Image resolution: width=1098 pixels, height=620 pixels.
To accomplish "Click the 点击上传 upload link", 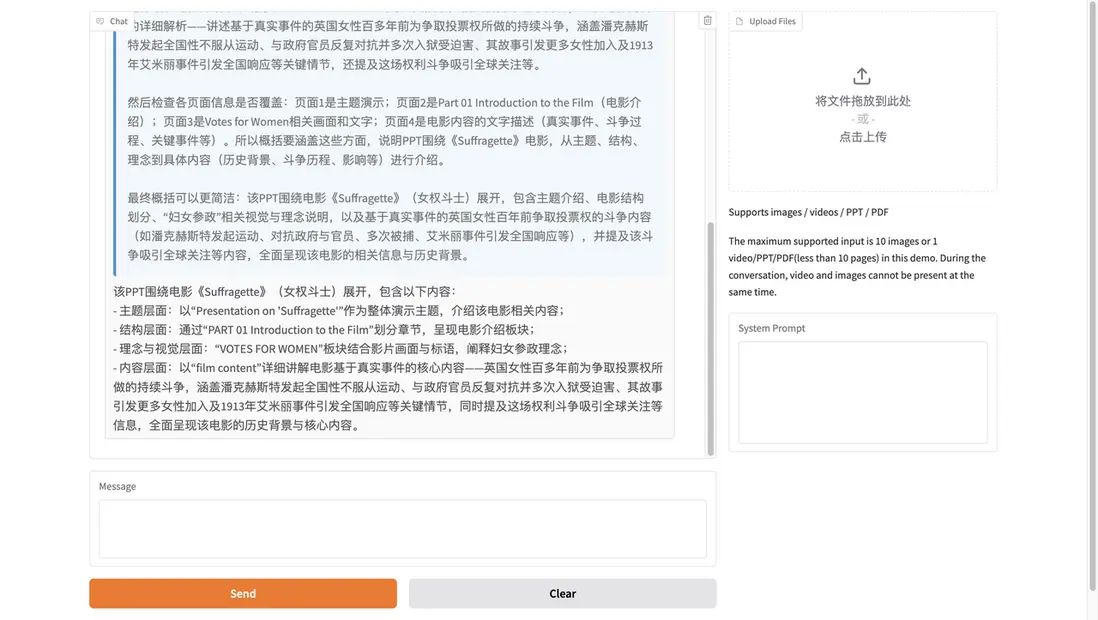I will 863,137.
